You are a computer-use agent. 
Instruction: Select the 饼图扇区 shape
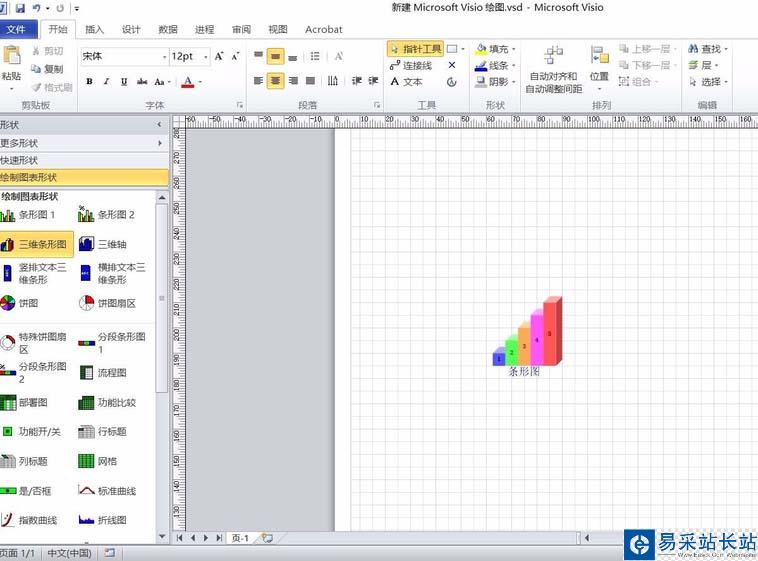(x=107, y=303)
